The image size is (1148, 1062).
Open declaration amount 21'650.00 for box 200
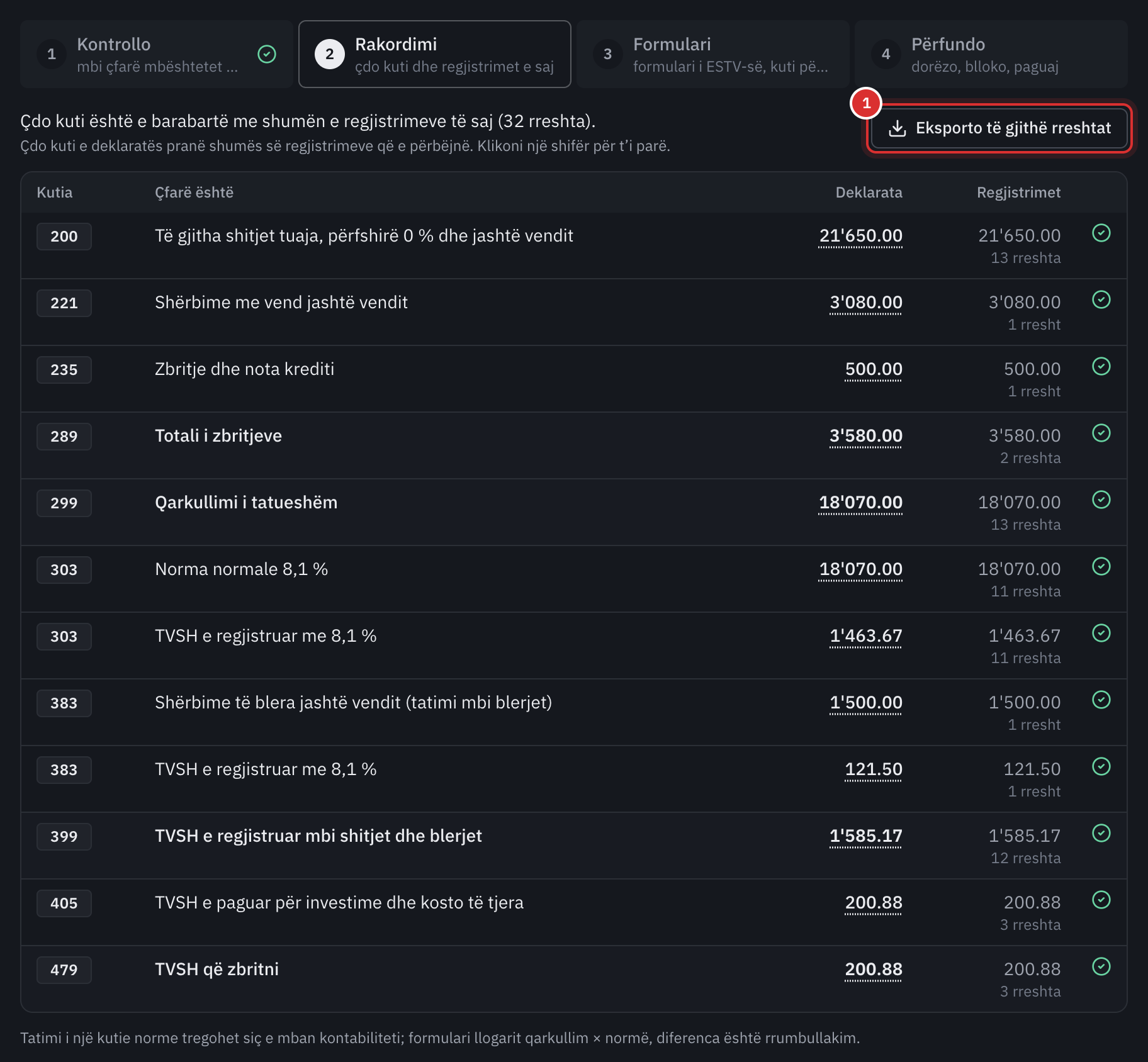coord(860,236)
